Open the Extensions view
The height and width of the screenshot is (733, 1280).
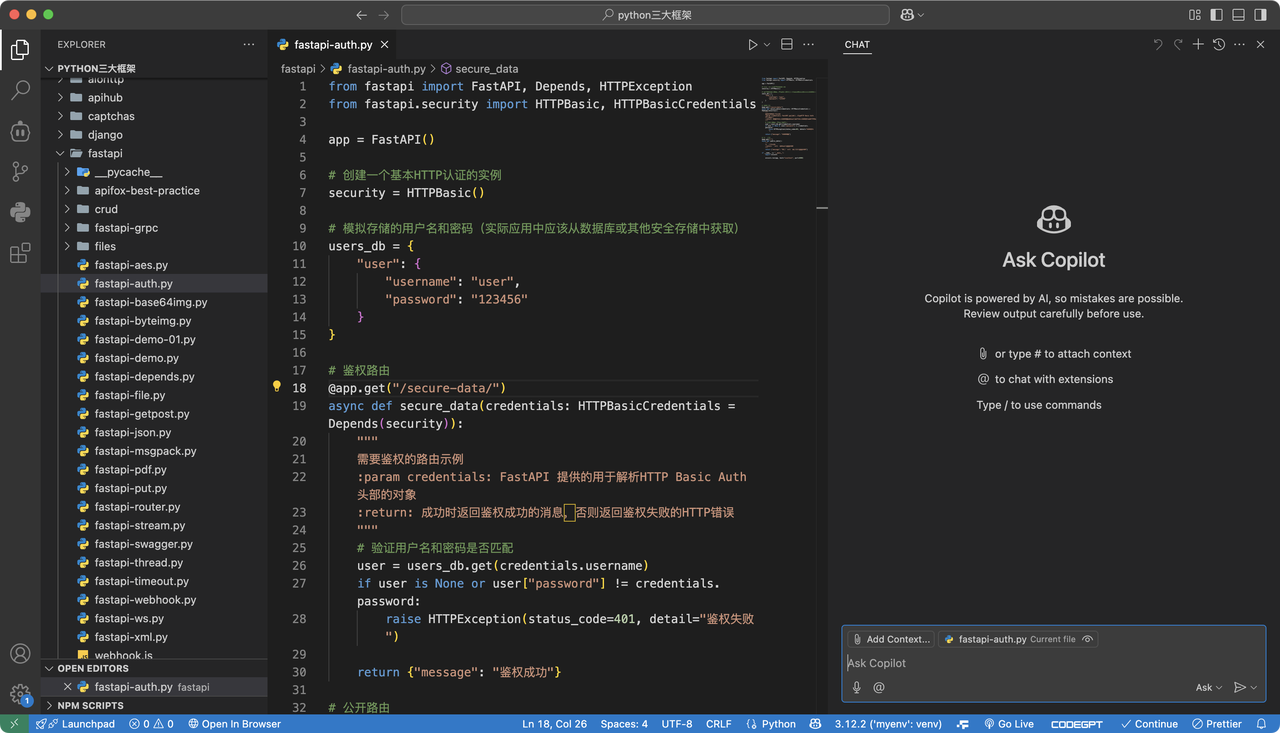point(20,253)
